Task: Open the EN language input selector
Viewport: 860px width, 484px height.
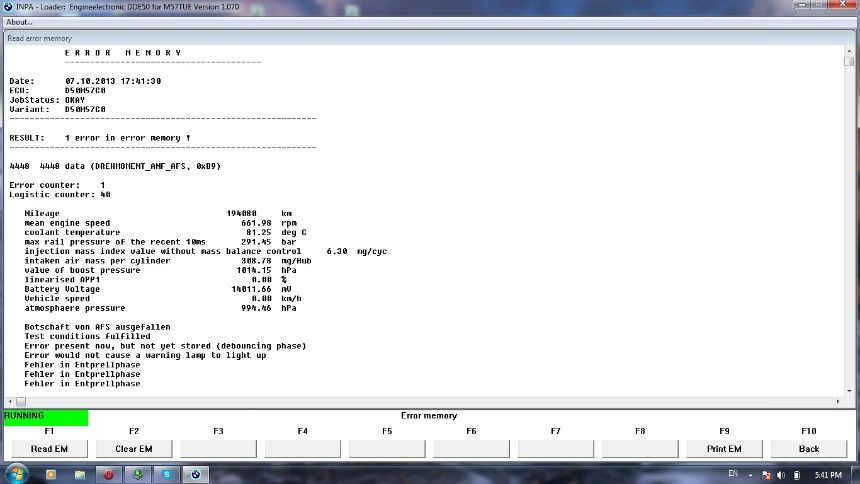Action: tap(733, 473)
